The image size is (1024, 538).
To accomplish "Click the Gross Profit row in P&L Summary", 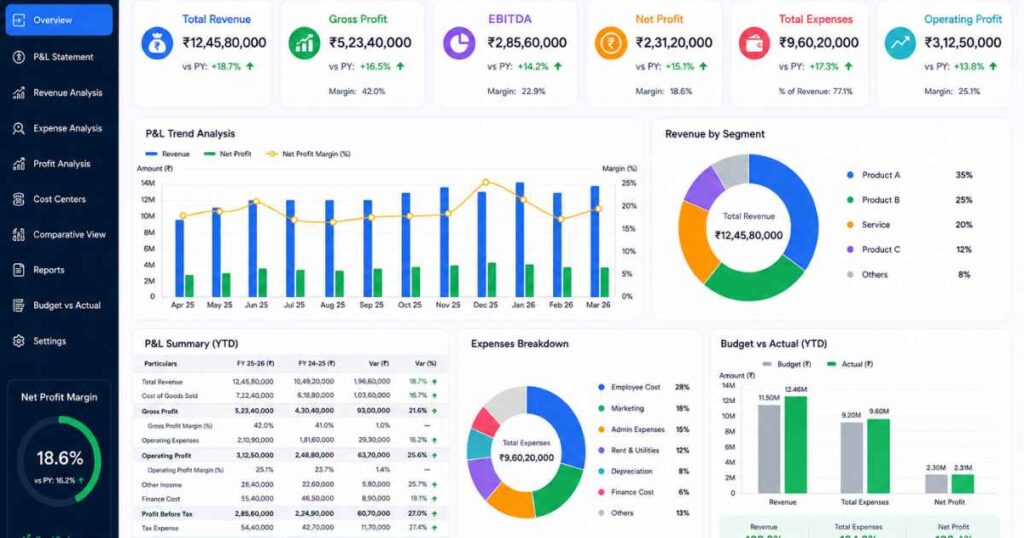I will [291, 411].
